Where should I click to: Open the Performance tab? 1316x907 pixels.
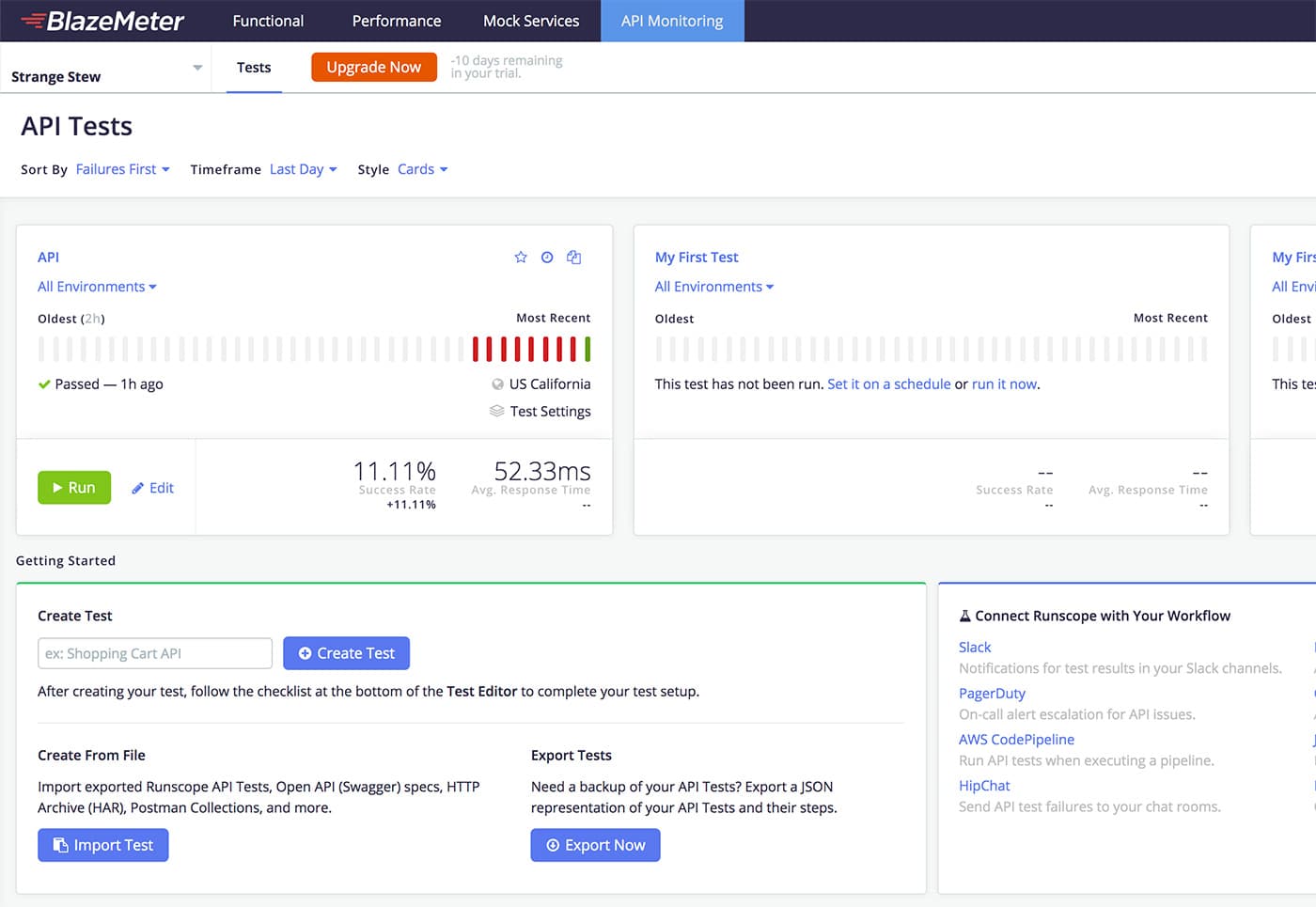(x=397, y=21)
